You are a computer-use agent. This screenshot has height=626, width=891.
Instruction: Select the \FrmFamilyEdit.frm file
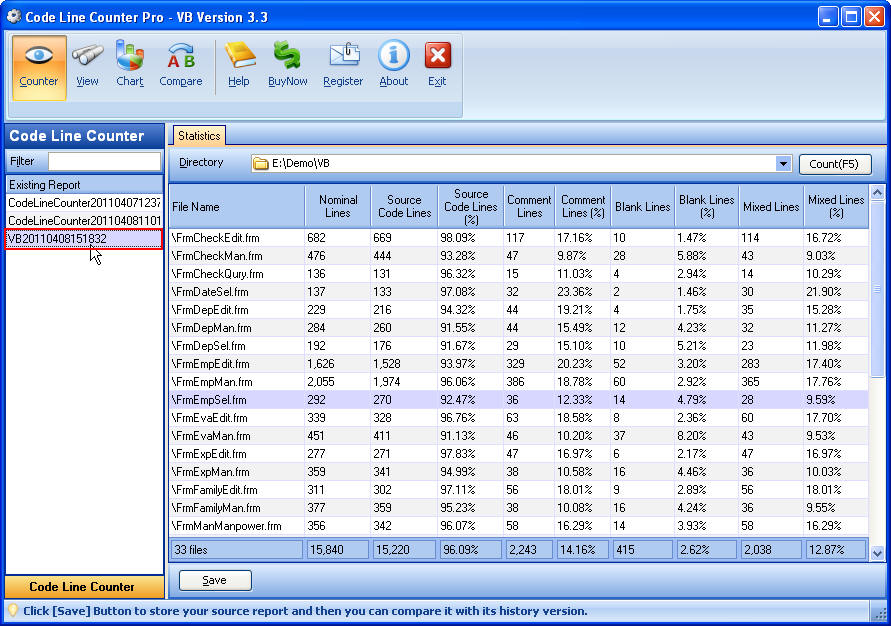(x=519, y=490)
